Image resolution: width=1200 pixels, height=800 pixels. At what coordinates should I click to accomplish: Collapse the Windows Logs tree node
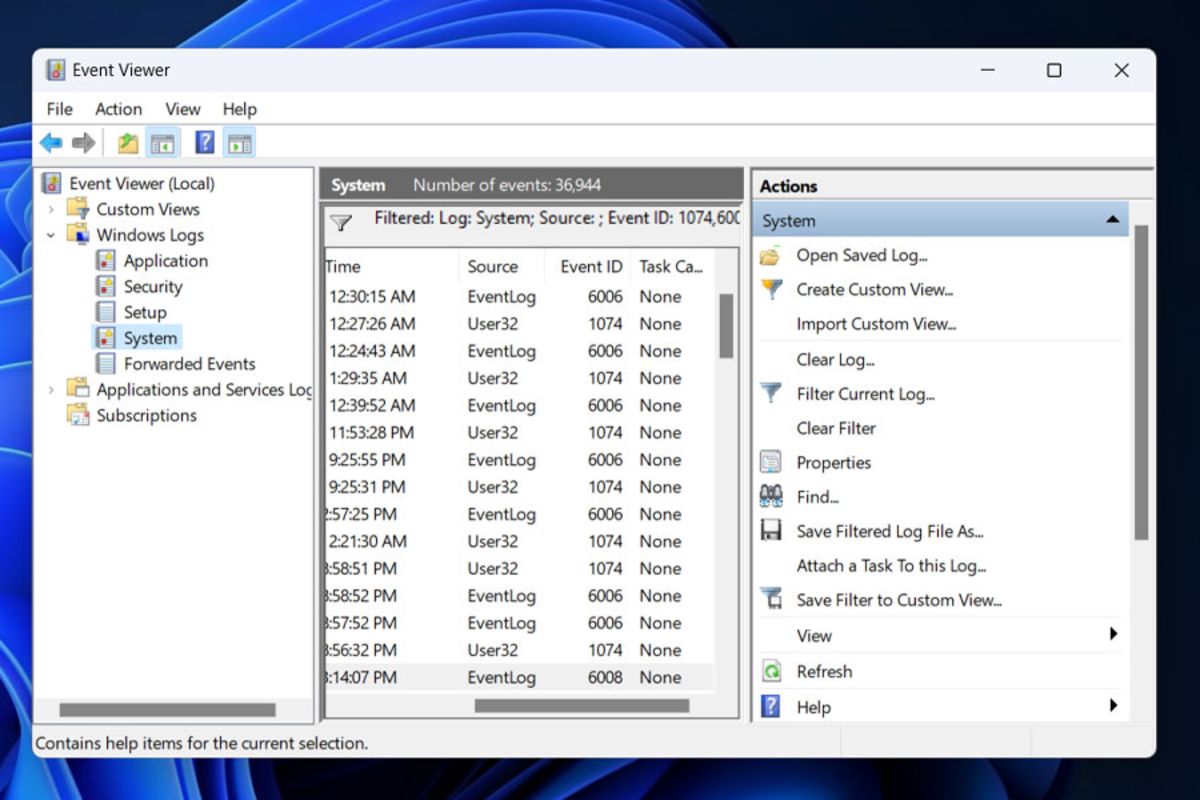(x=51, y=235)
